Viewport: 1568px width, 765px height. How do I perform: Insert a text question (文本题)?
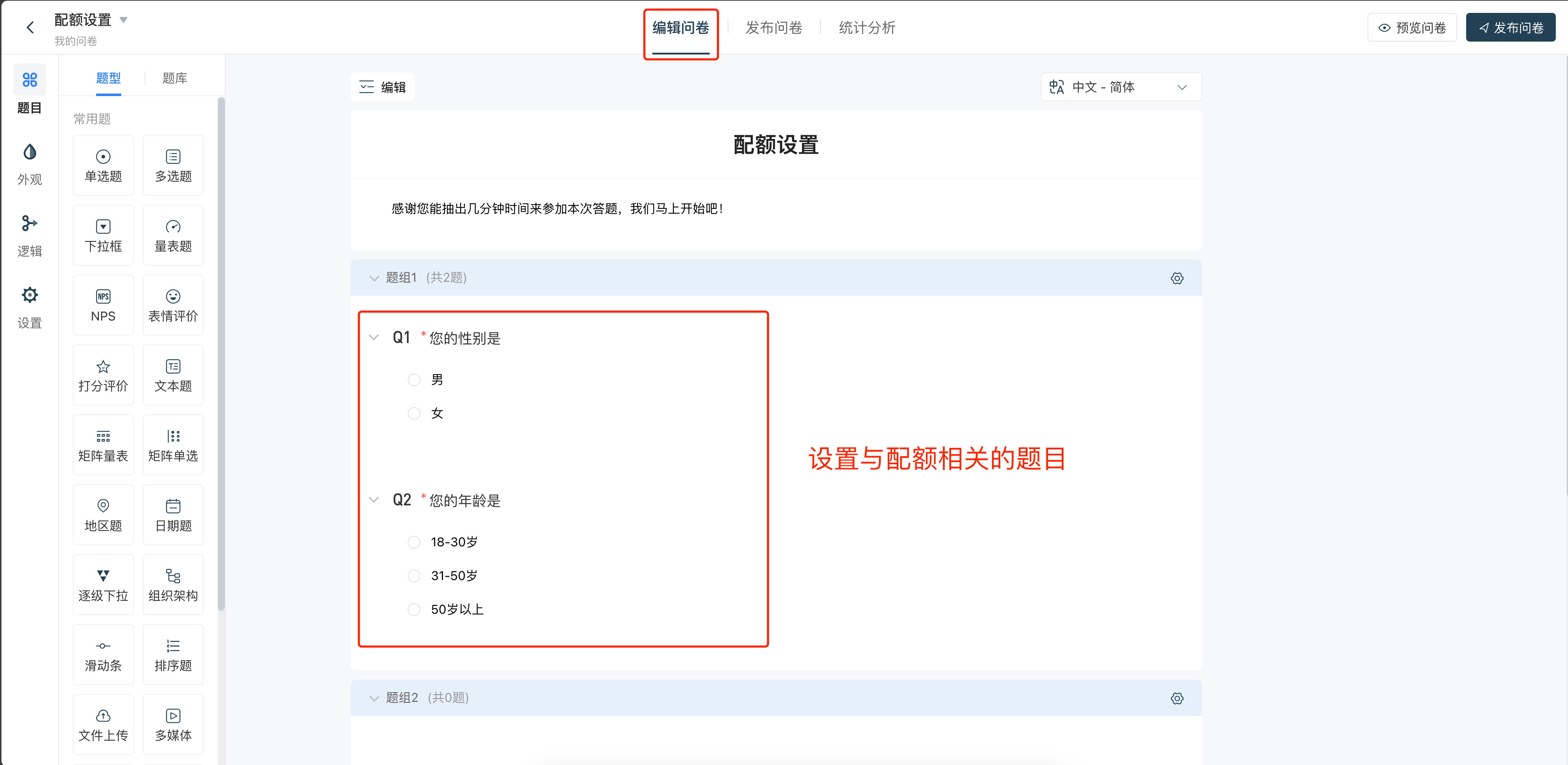click(173, 375)
